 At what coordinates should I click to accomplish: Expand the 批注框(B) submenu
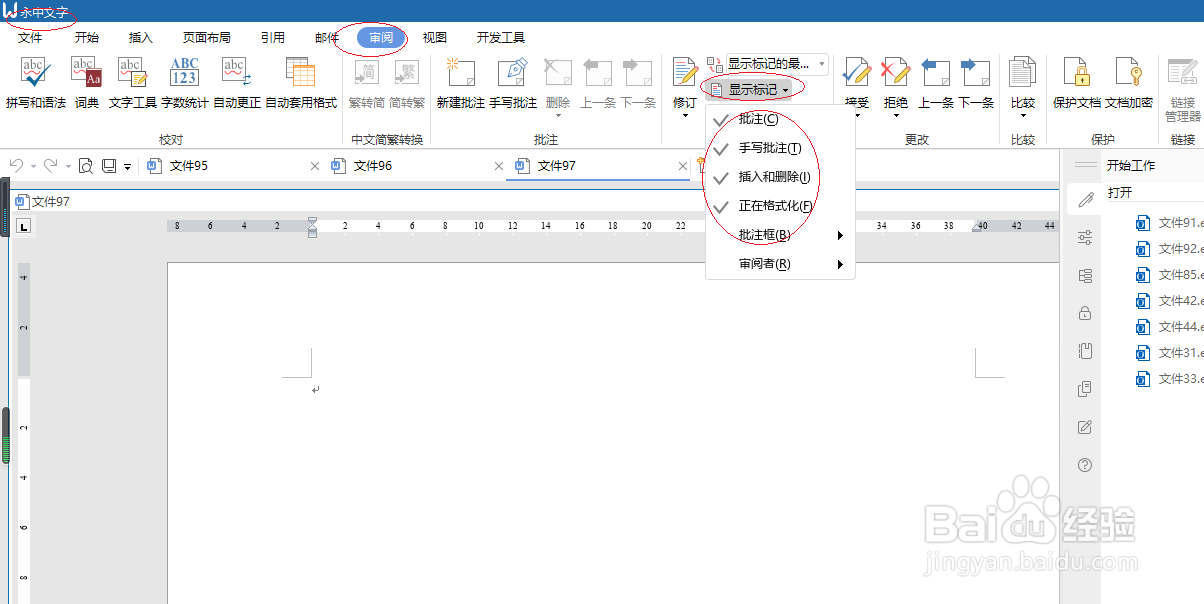tap(780, 235)
